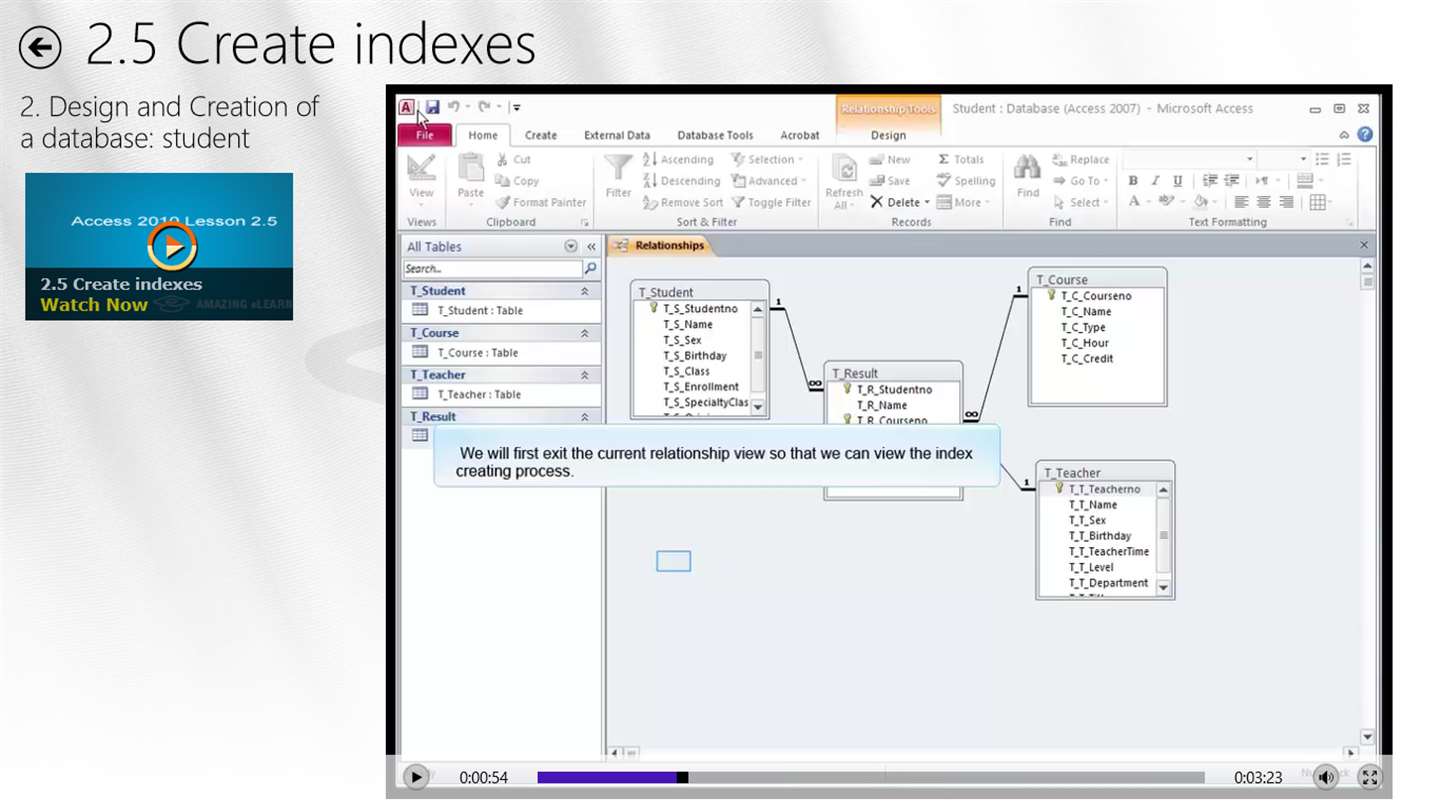Click Cut in the Clipboard group
The height and width of the screenshot is (810, 1440).
(514, 159)
